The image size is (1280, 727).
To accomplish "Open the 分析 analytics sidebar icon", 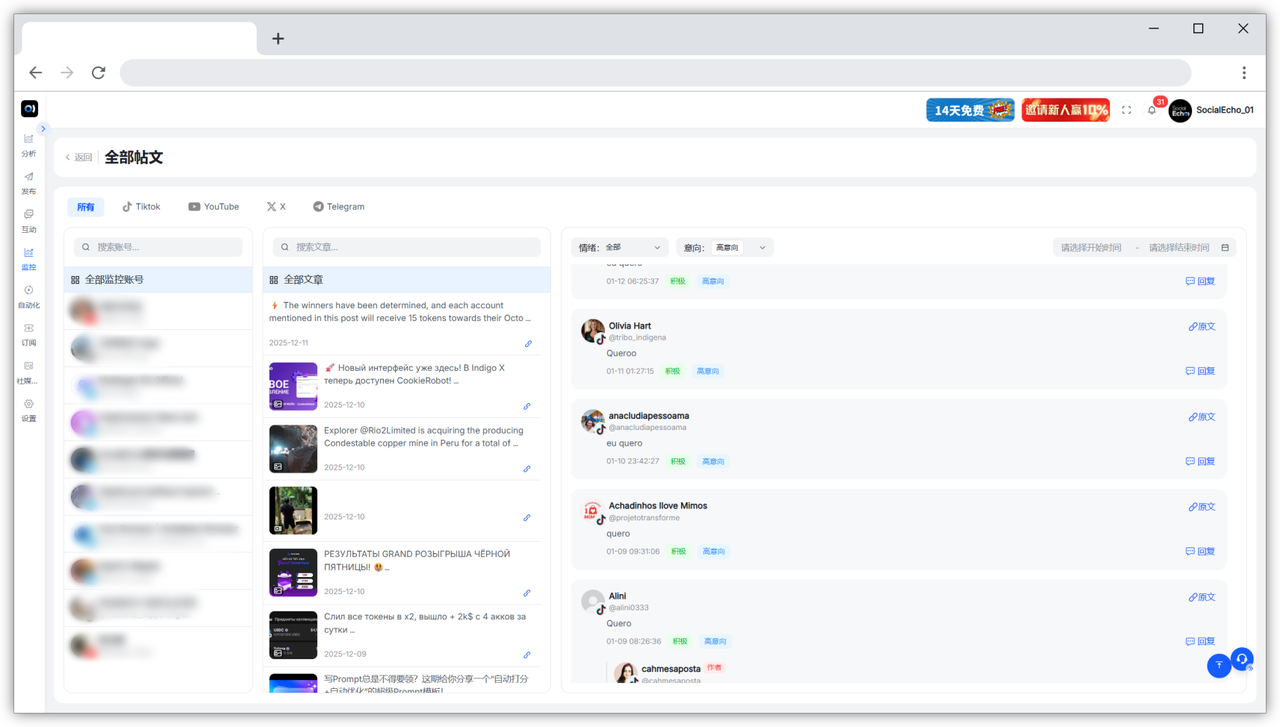I will tap(29, 145).
